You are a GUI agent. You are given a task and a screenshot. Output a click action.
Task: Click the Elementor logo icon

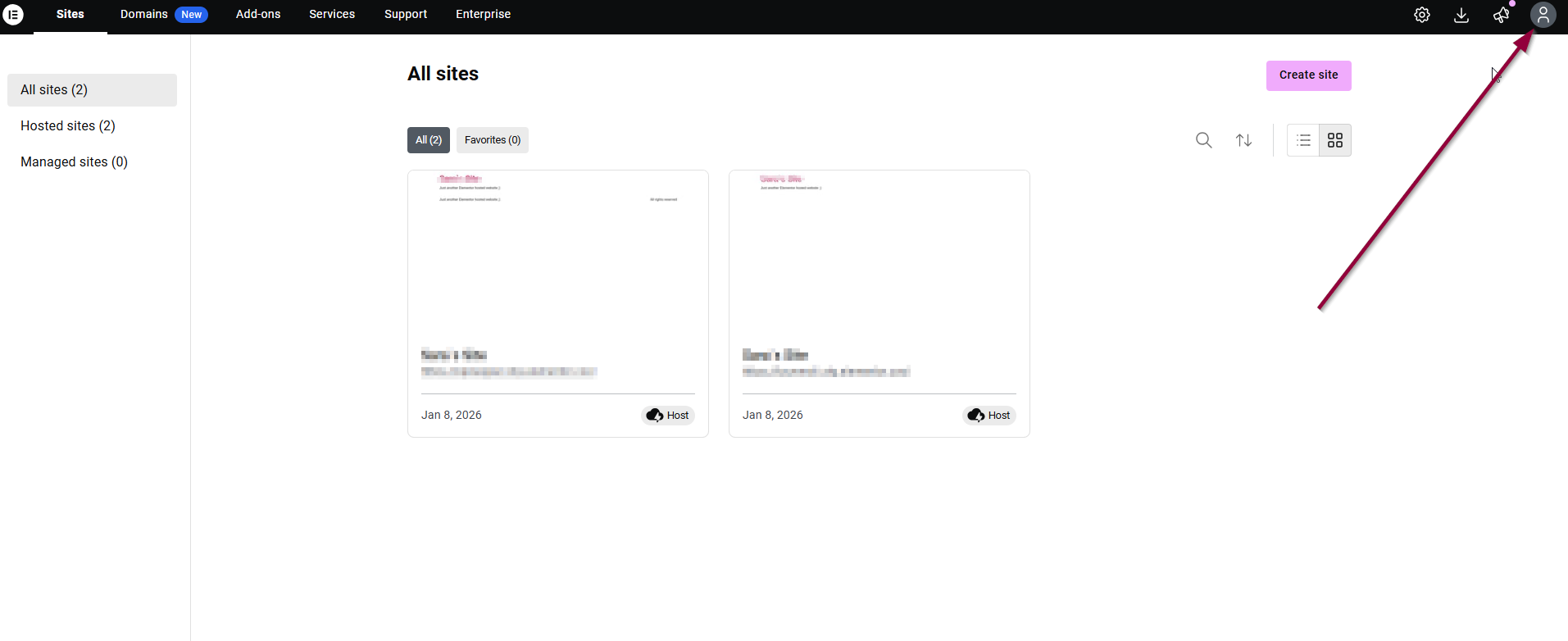tap(13, 14)
